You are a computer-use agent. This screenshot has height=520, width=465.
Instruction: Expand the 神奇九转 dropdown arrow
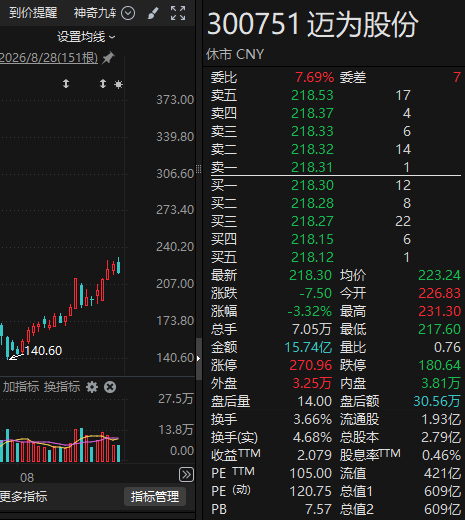tap(128, 13)
